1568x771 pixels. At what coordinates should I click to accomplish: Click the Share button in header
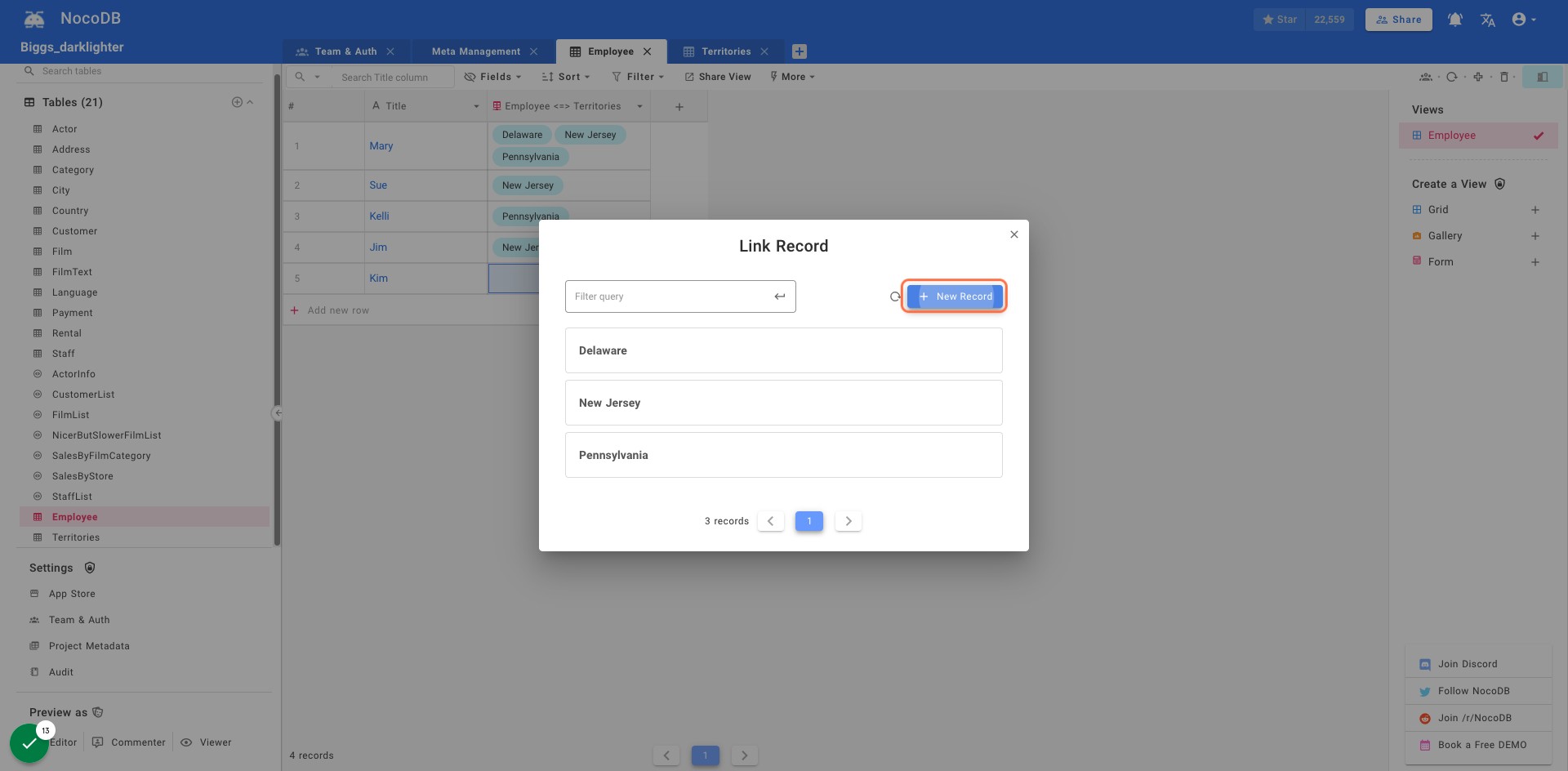(x=1399, y=20)
